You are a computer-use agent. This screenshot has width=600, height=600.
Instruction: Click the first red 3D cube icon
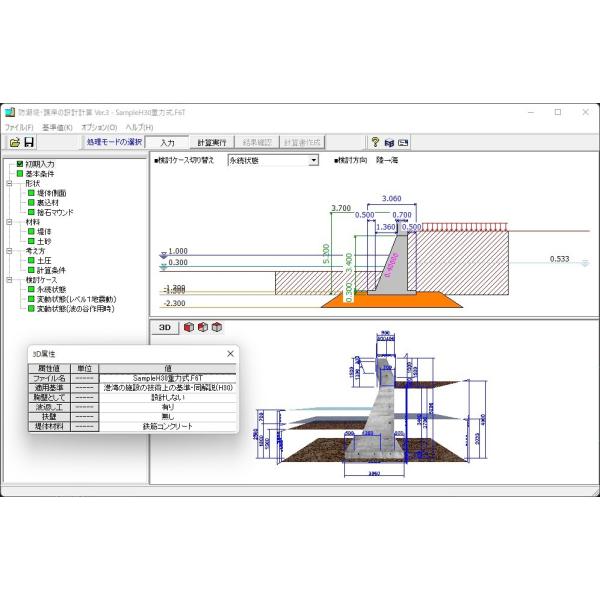(189, 327)
